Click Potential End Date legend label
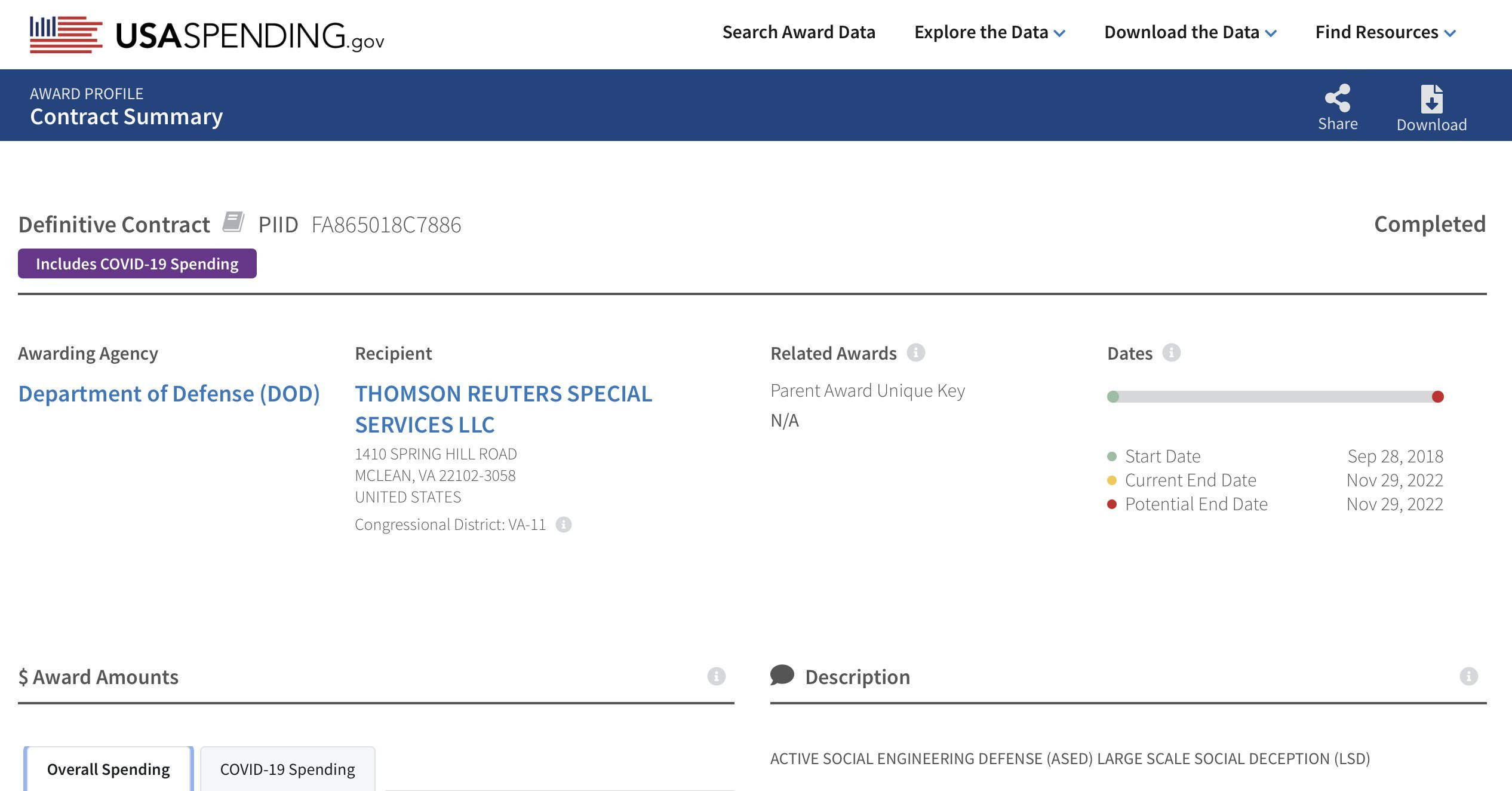The width and height of the screenshot is (1512, 791). (1196, 504)
